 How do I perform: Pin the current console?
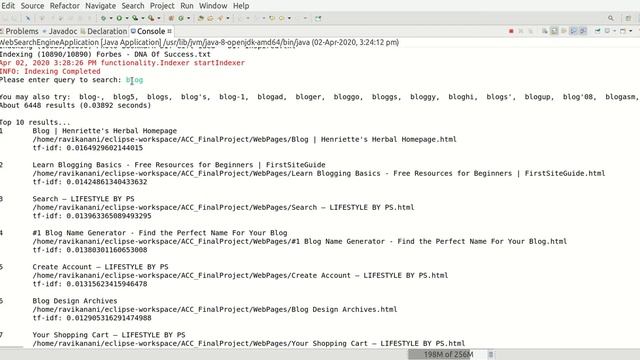598,31
